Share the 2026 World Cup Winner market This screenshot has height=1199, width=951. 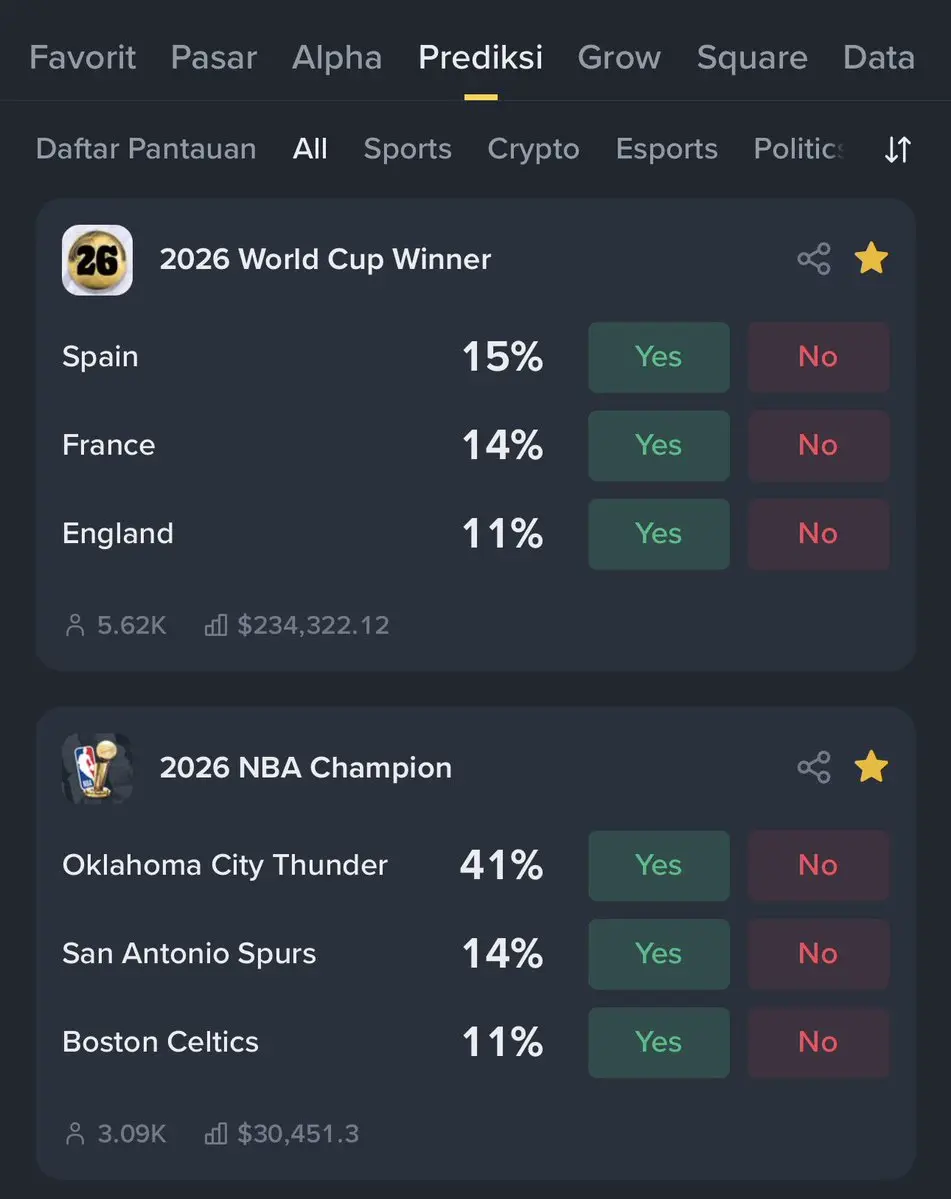[813, 259]
